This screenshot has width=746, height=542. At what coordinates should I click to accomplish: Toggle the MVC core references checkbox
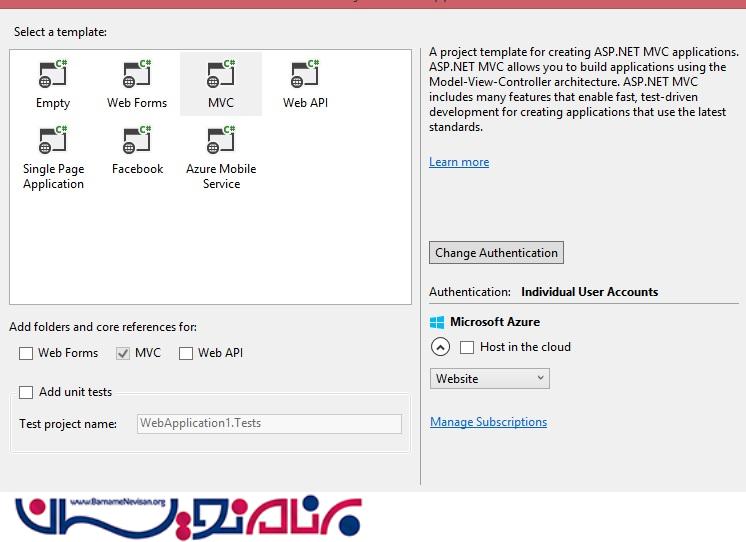(x=124, y=353)
